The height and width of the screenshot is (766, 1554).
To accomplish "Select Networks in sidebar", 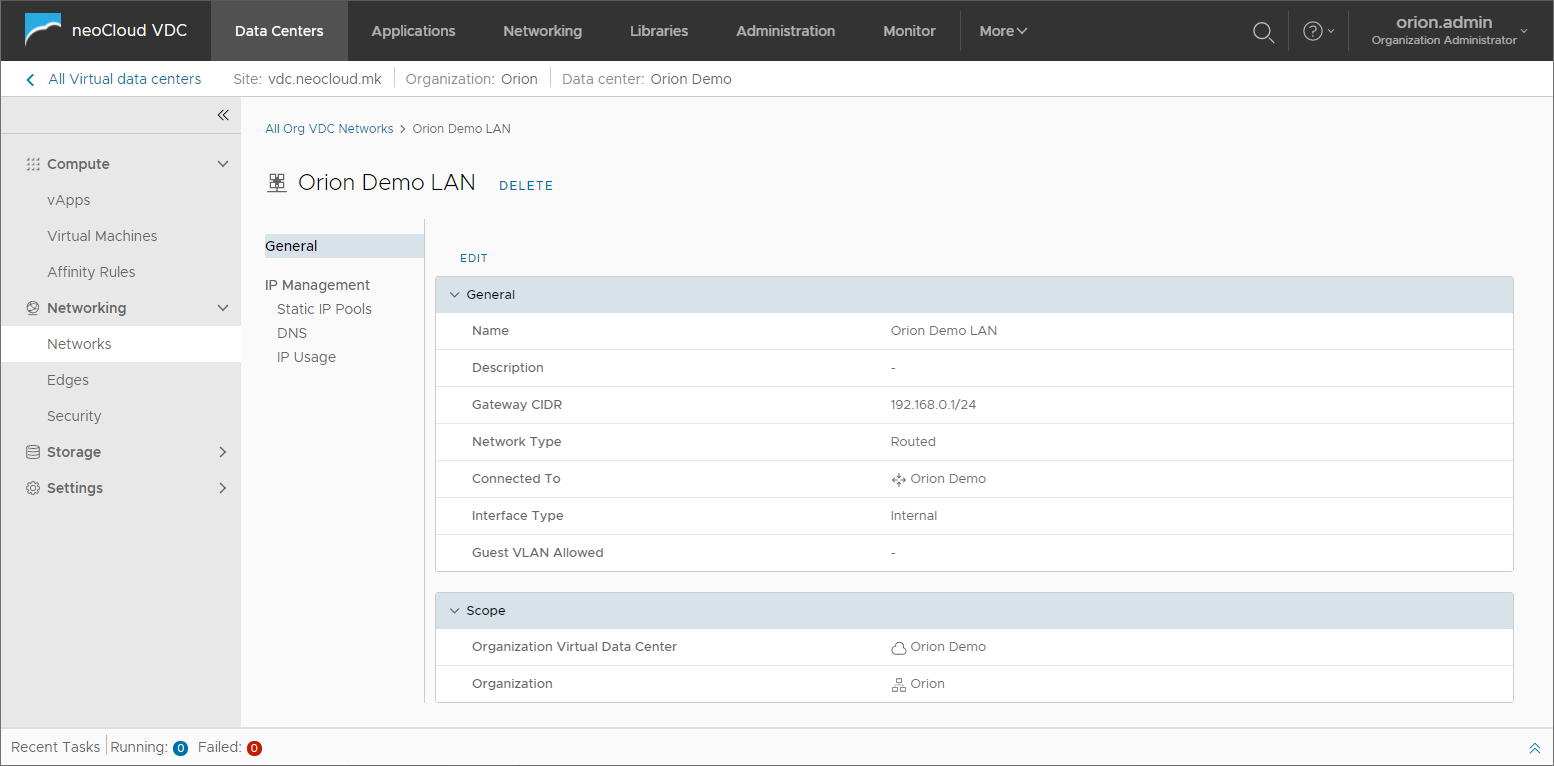I will pos(121,344).
